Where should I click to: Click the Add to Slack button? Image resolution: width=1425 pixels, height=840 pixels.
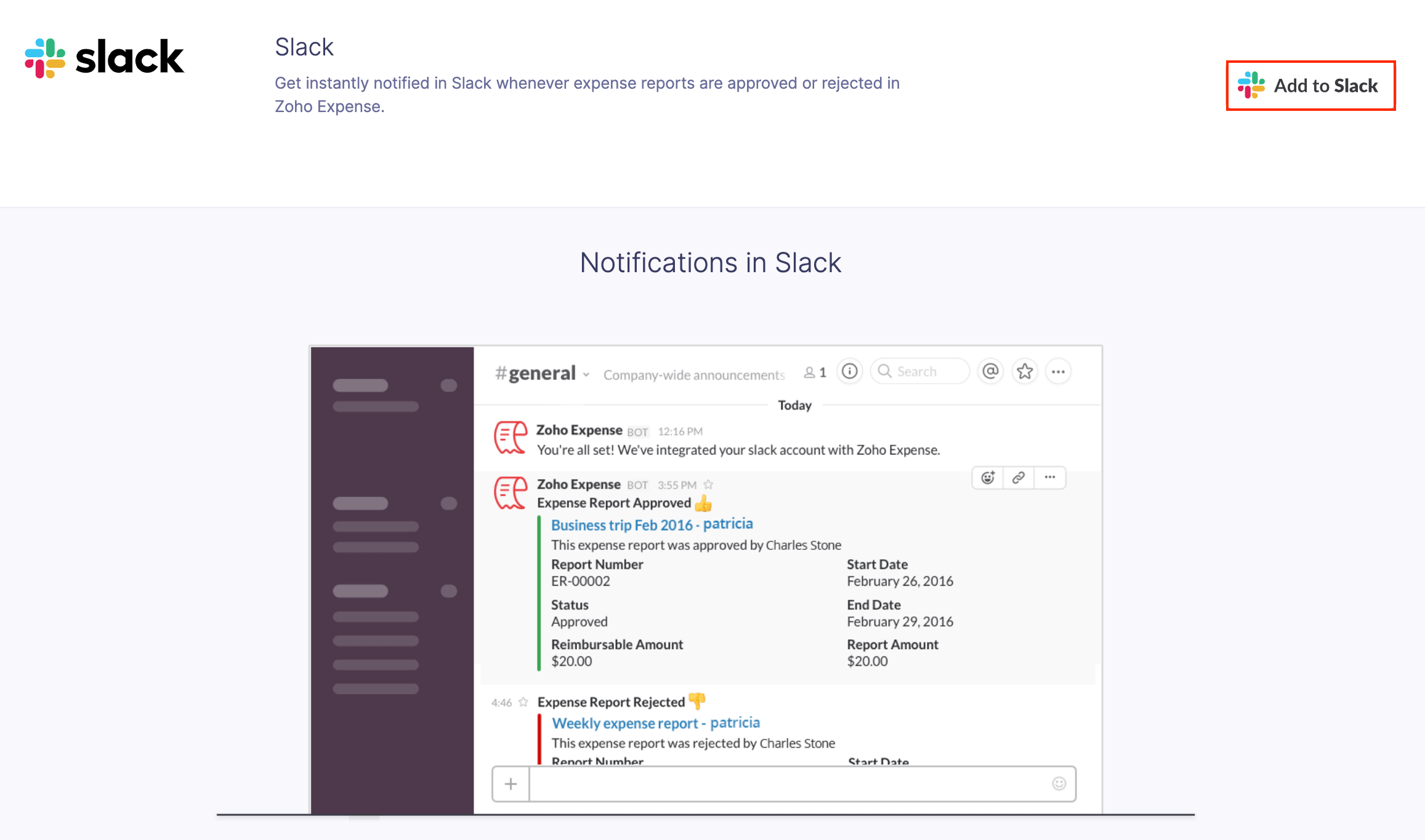click(1310, 86)
